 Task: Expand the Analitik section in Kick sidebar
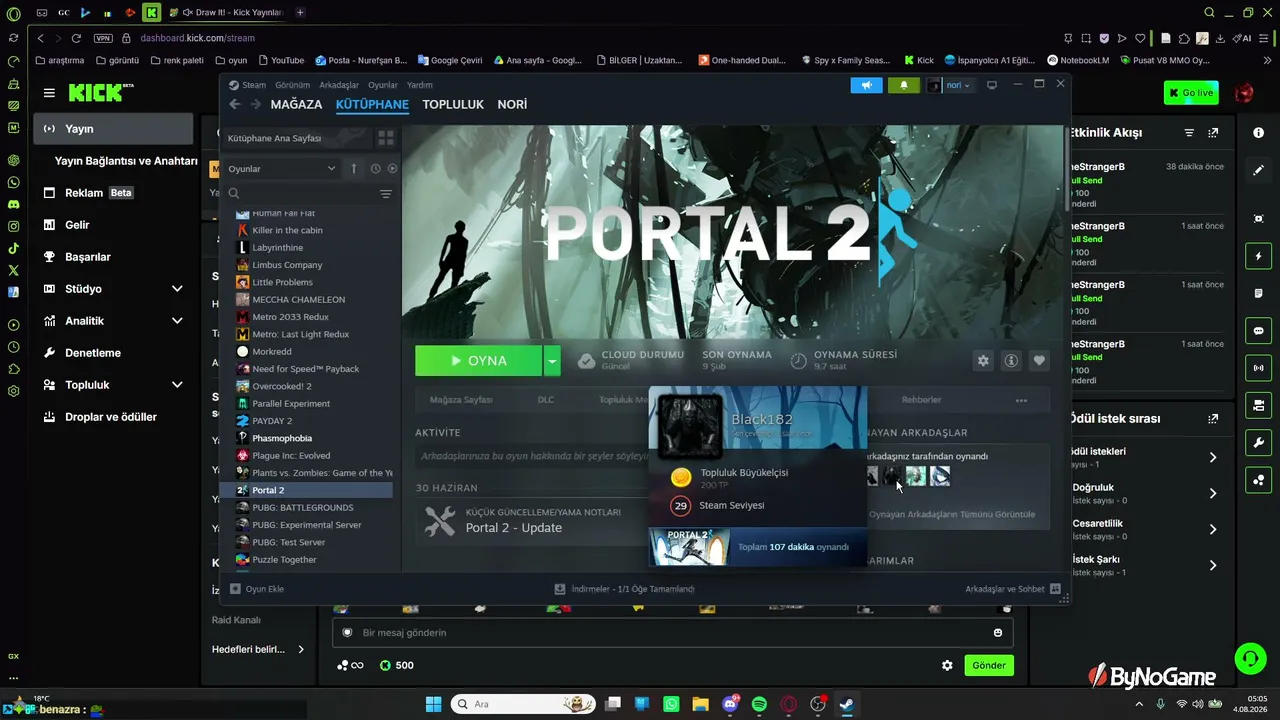[177, 321]
